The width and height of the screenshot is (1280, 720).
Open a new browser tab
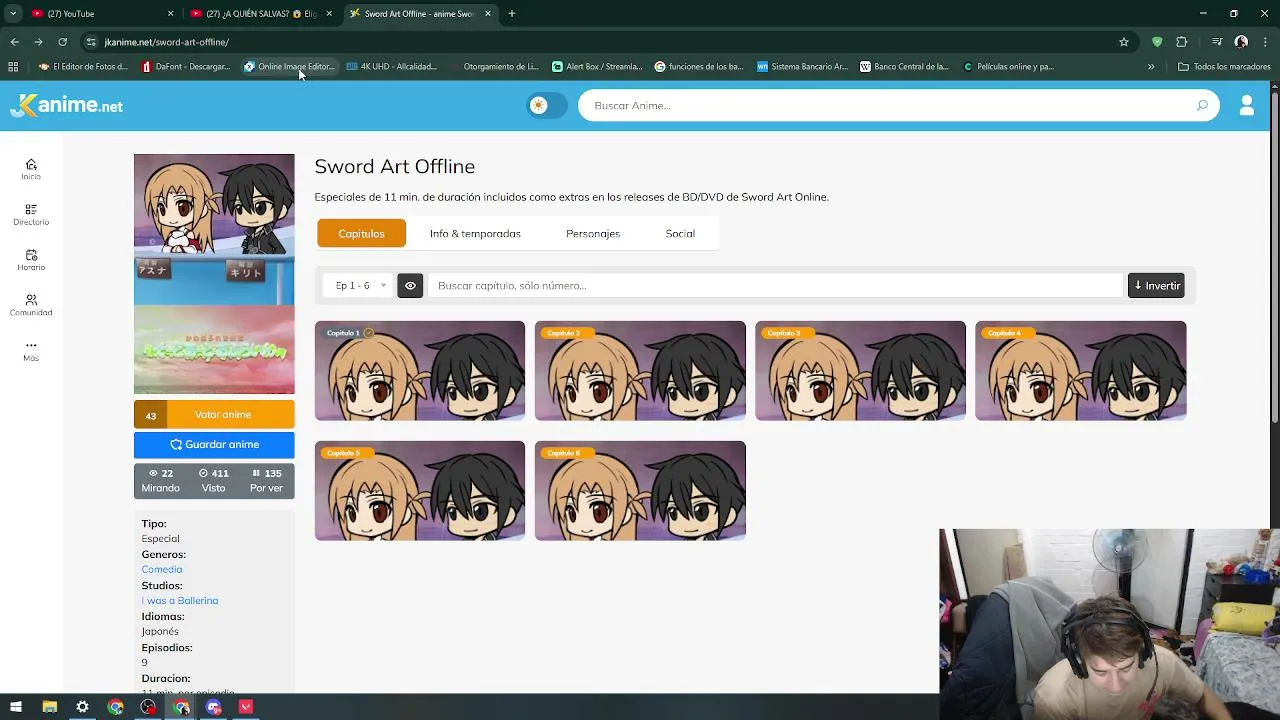tap(511, 13)
